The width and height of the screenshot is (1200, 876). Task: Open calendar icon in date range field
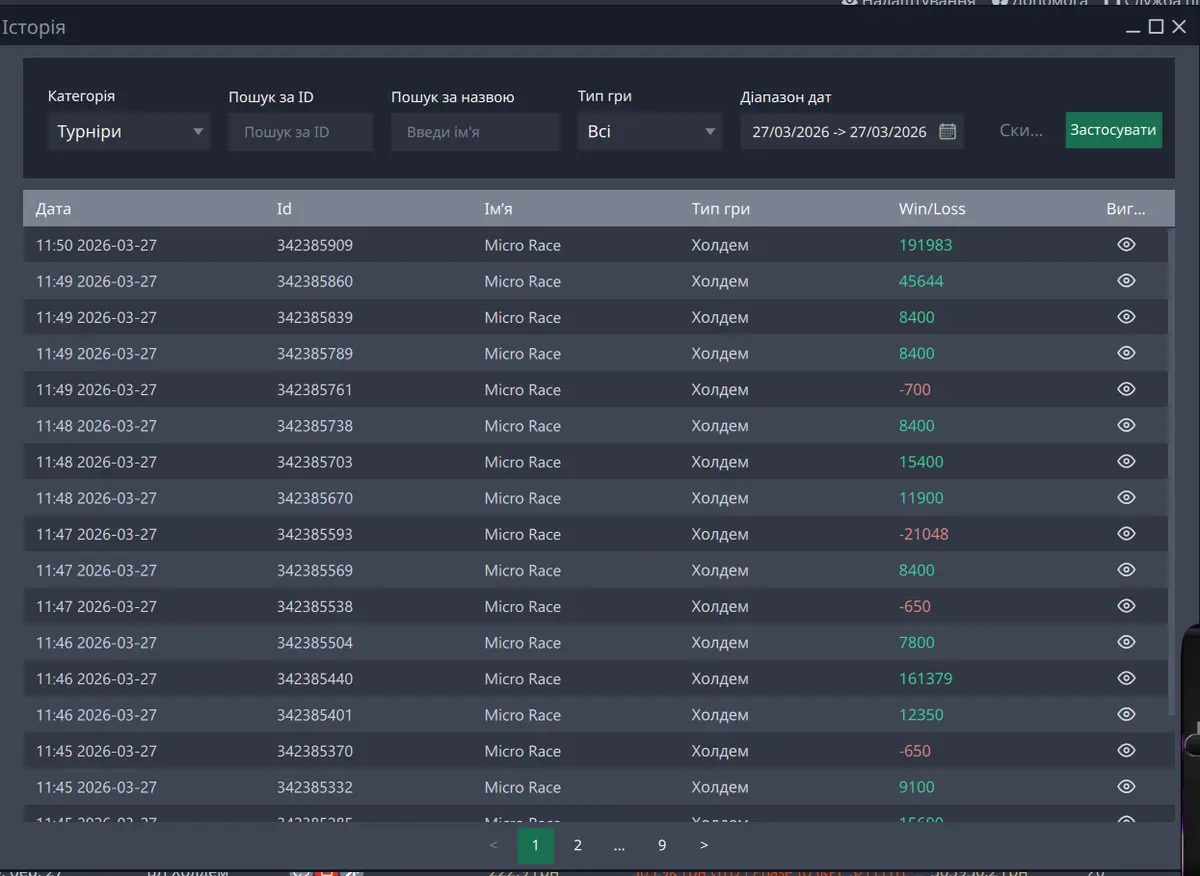pyautogui.click(x=948, y=132)
